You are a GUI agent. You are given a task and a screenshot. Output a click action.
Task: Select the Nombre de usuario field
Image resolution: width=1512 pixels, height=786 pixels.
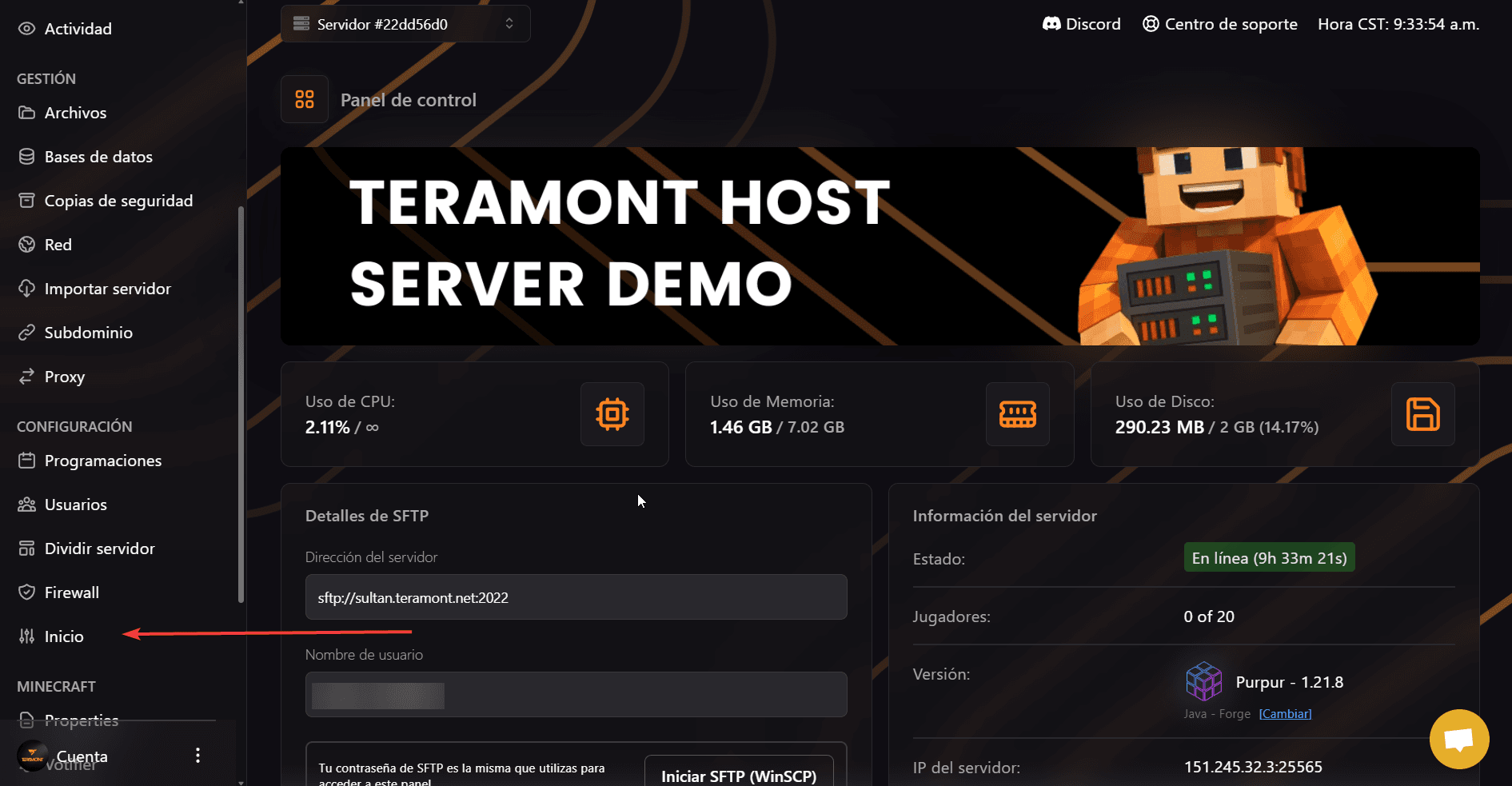[x=576, y=695]
